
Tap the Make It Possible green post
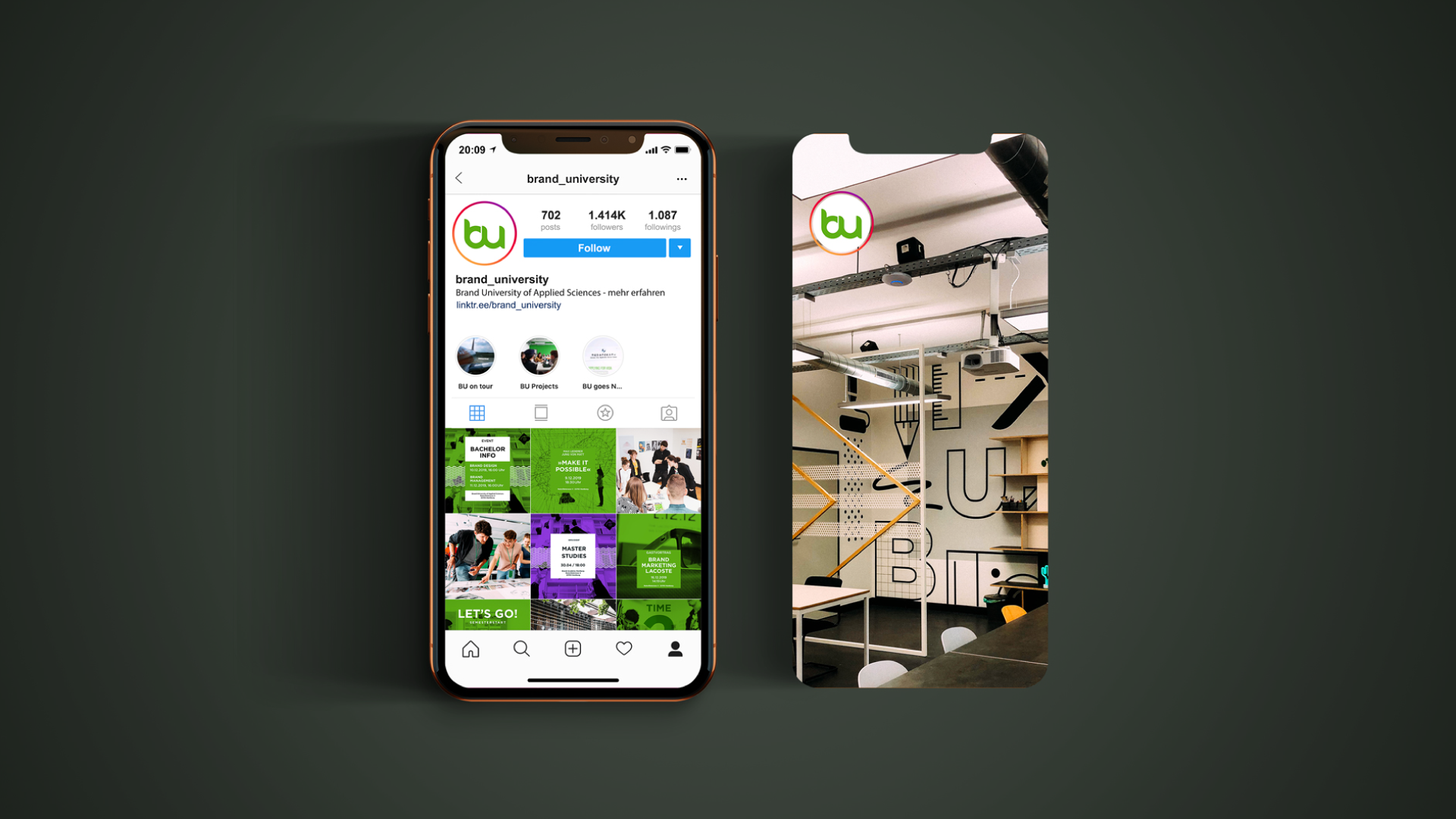click(x=571, y=470)
